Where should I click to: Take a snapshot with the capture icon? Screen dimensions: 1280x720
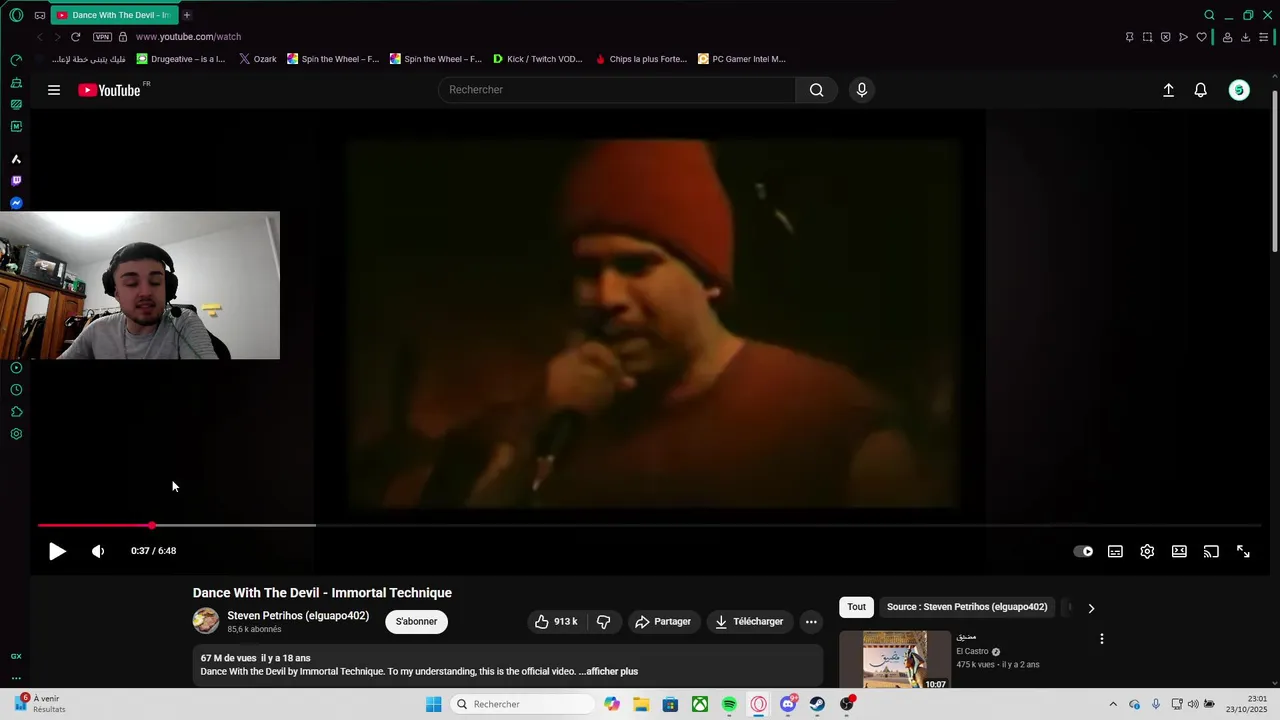coord(1147,37)
